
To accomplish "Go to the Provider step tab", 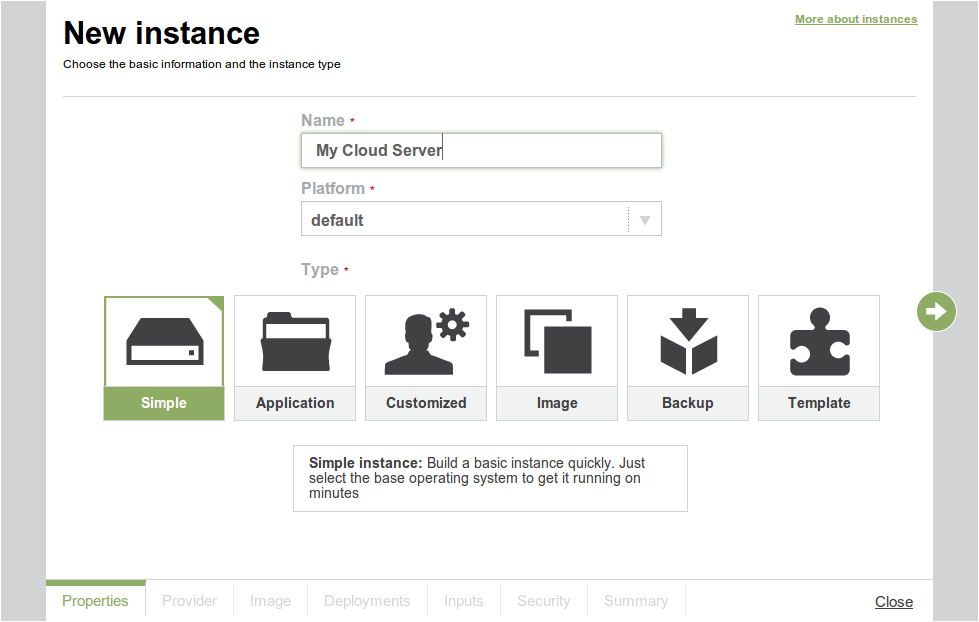I will [190, 601].
